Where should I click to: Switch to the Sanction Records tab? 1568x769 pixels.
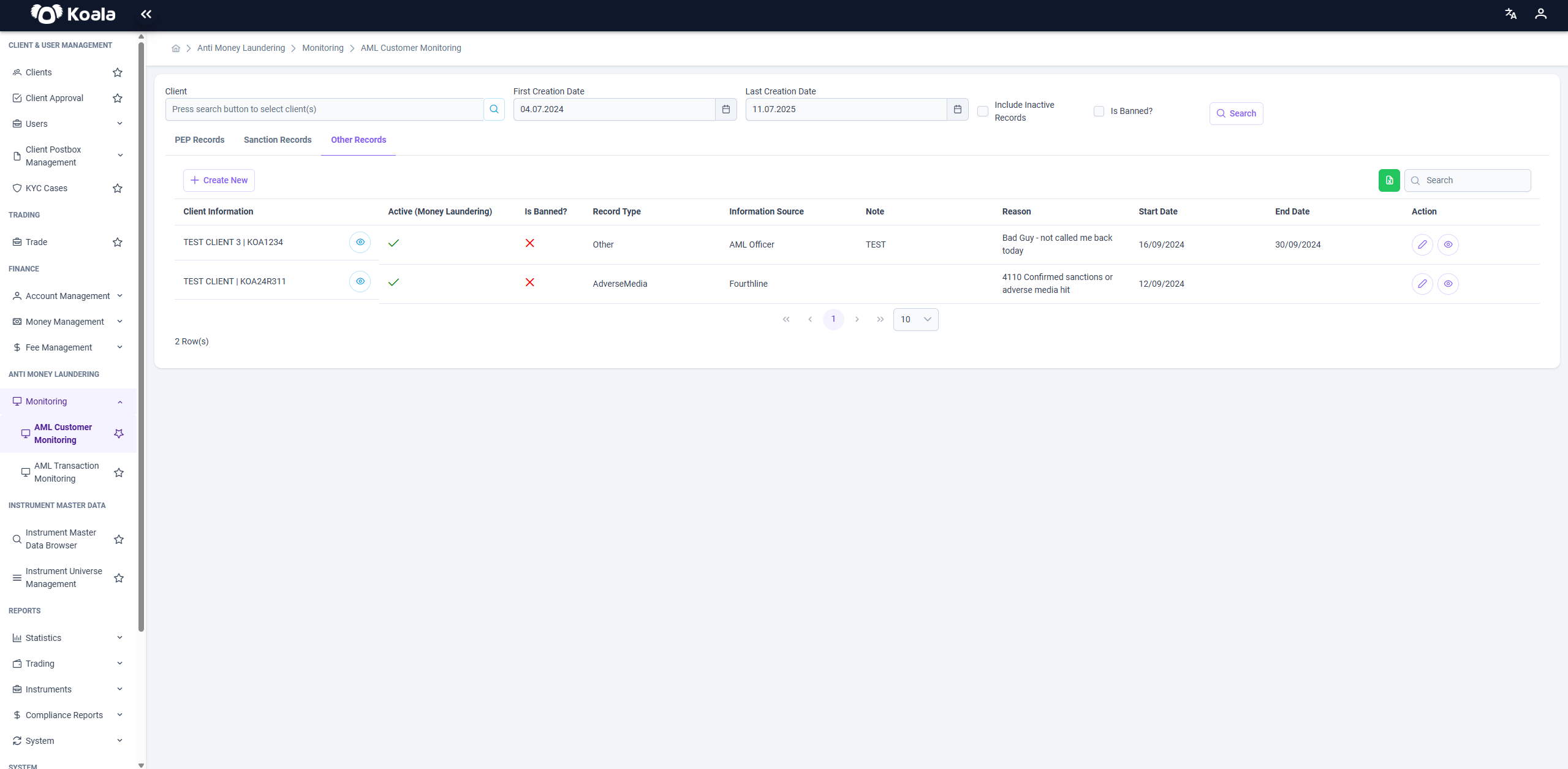[278, 140]
